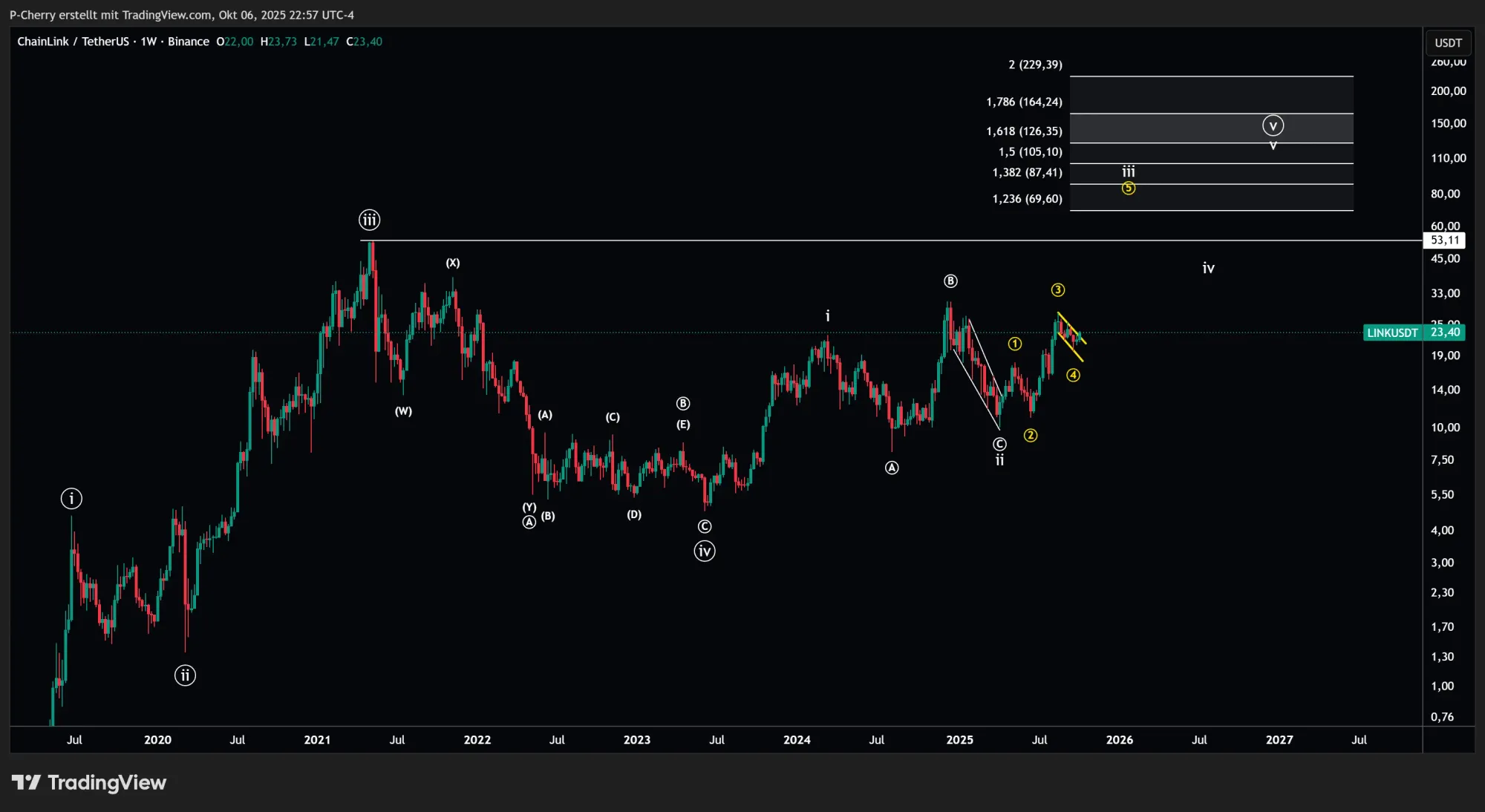Click the LINKUSDT price tag on axis

point(1392,333)
